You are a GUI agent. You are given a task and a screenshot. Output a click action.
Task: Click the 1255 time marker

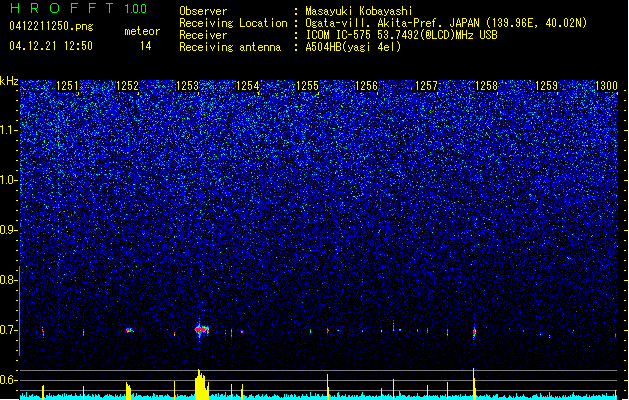pos(307,86)
